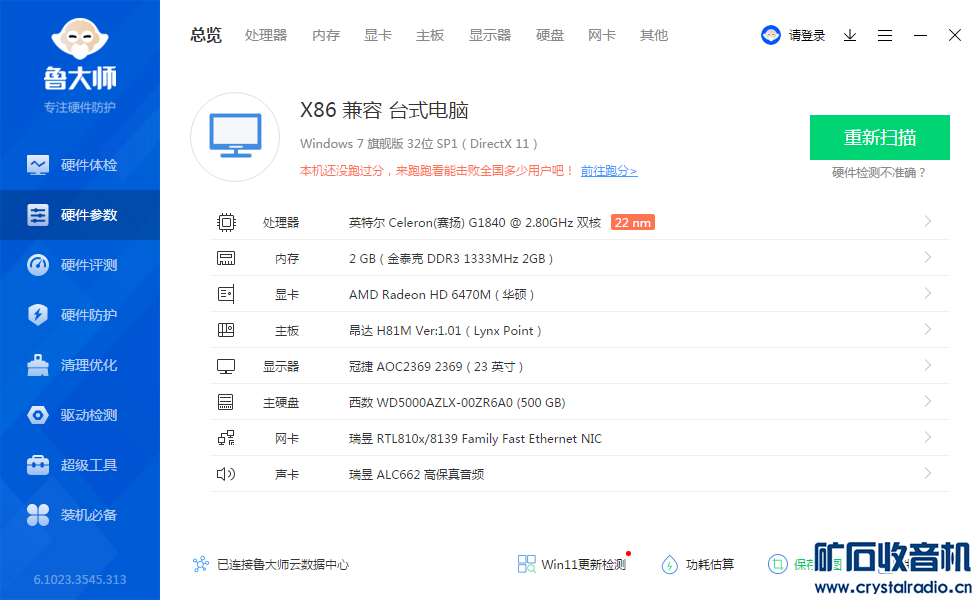Expand 显示器 row chevron
The height and width of the screenshot is (600, 980).
928,365
